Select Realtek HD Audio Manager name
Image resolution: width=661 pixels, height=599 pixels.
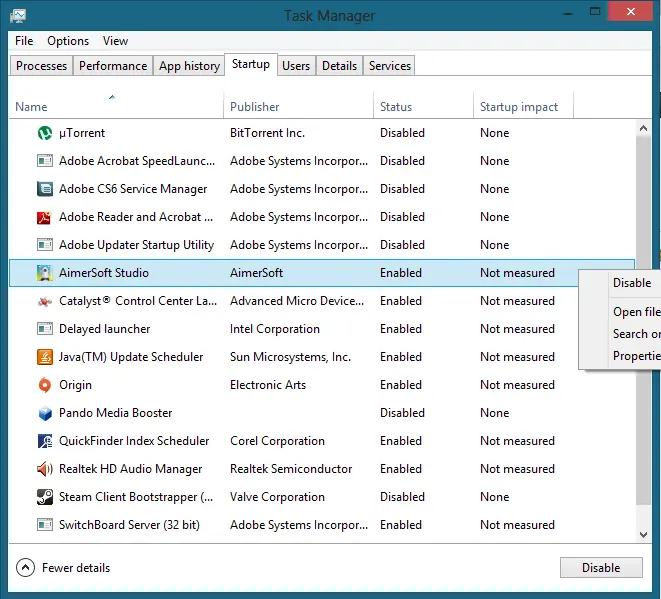tap(131, 469)
